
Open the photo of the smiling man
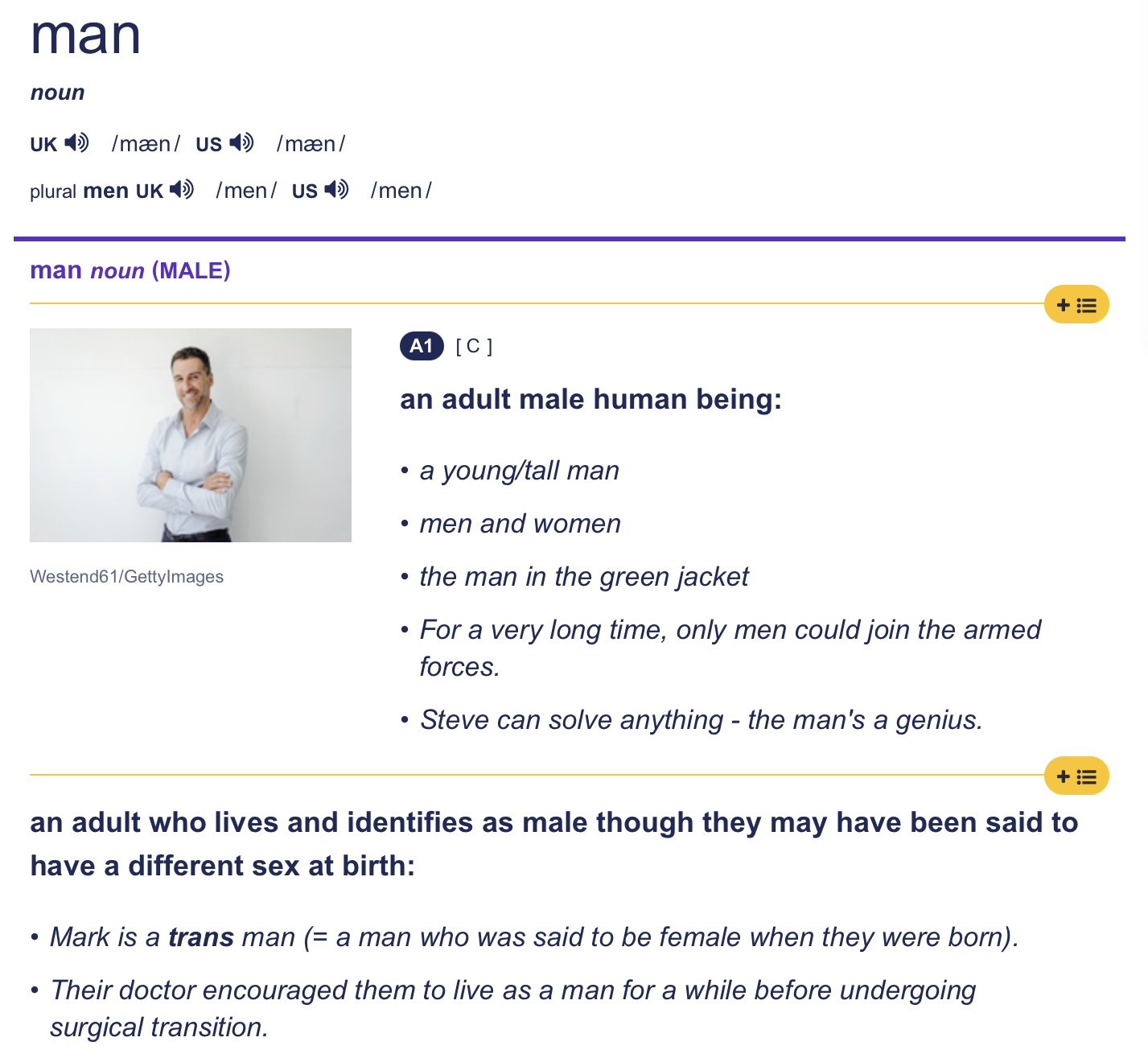coord(191,435)
